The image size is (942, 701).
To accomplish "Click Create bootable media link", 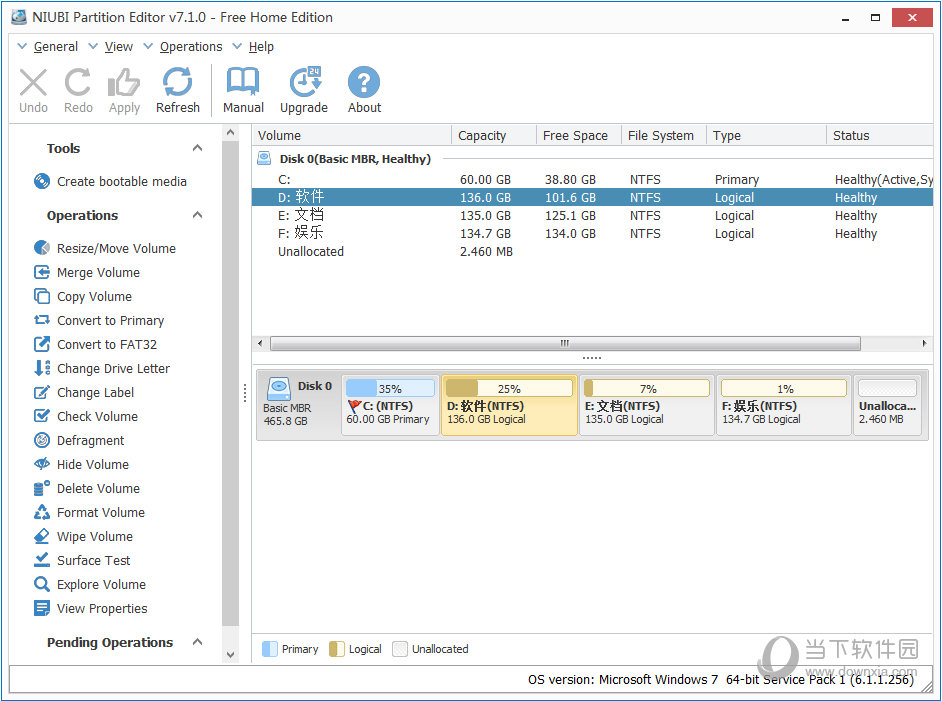I will 121,182.
